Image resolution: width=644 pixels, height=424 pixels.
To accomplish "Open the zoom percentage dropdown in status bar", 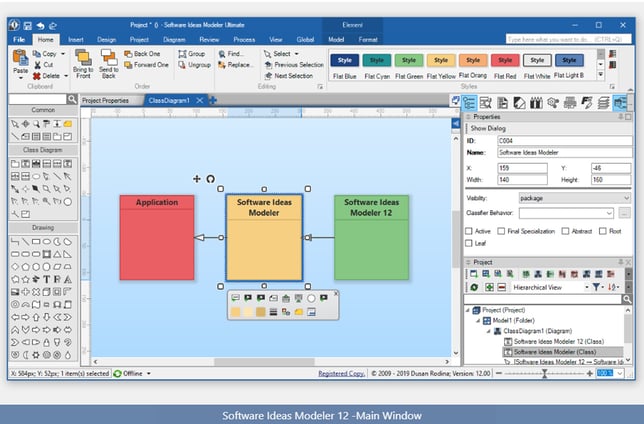I will click(619, 373).
